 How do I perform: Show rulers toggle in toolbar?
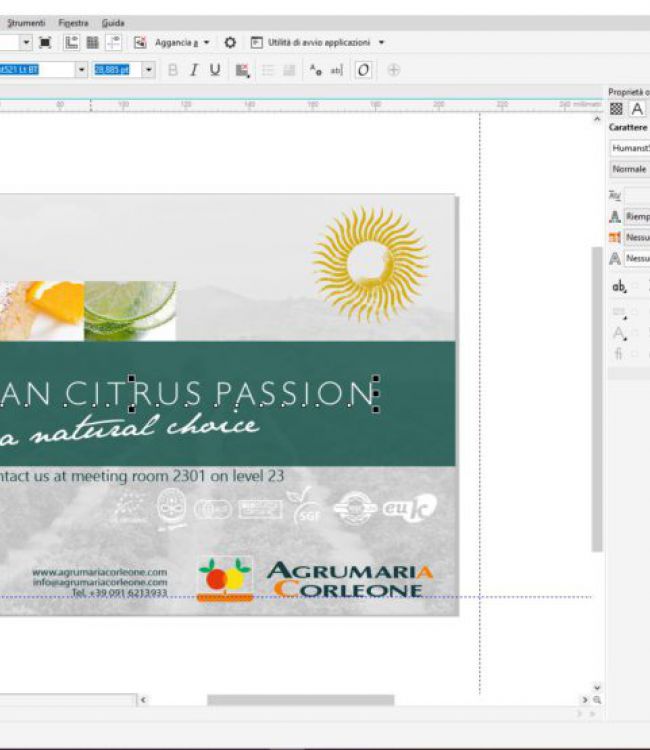[72, 43]
